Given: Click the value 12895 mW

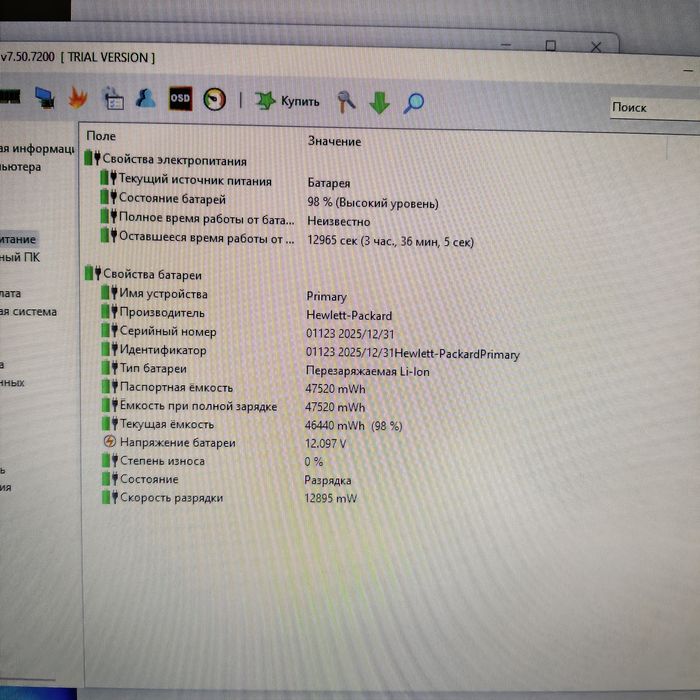Looking at the screenshot, I should tap(331, 498).
